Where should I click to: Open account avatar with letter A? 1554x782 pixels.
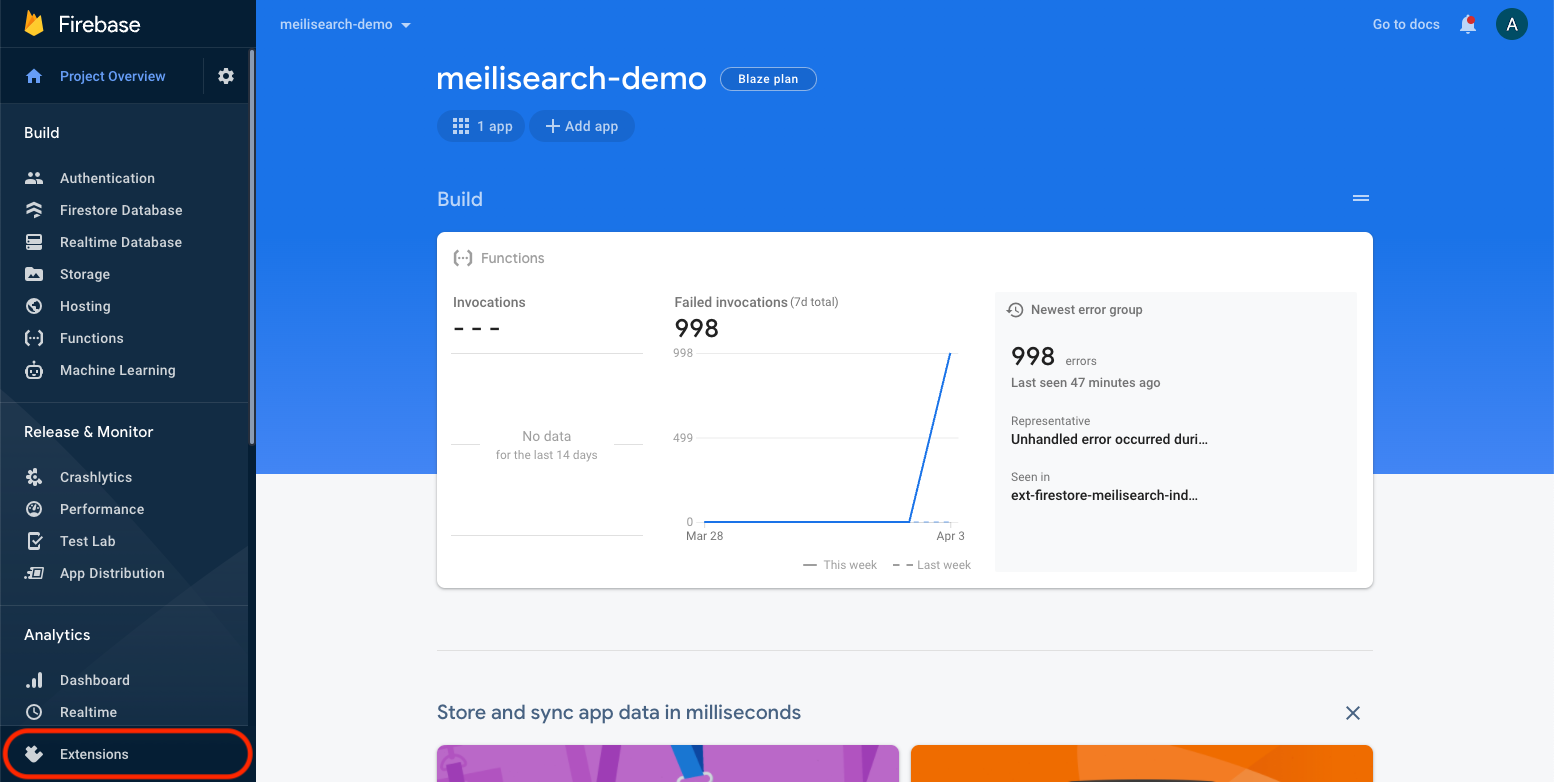1512,24
